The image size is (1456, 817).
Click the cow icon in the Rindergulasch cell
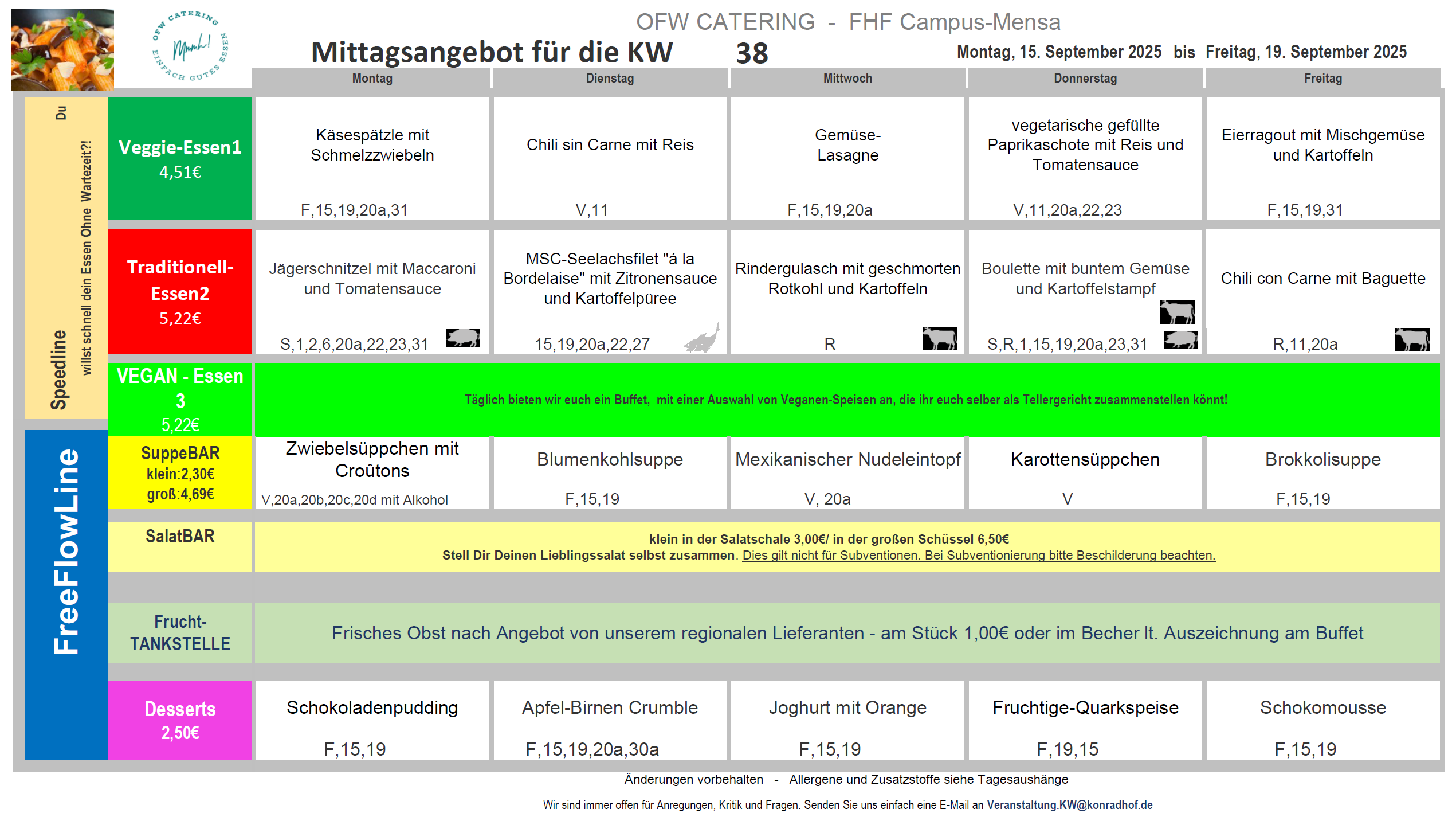pyautogui.click(x=939, y=338)
